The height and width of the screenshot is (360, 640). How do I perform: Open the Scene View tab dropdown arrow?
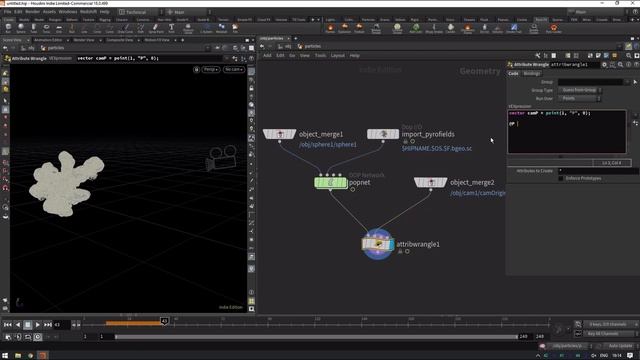[x=28, y=40]
